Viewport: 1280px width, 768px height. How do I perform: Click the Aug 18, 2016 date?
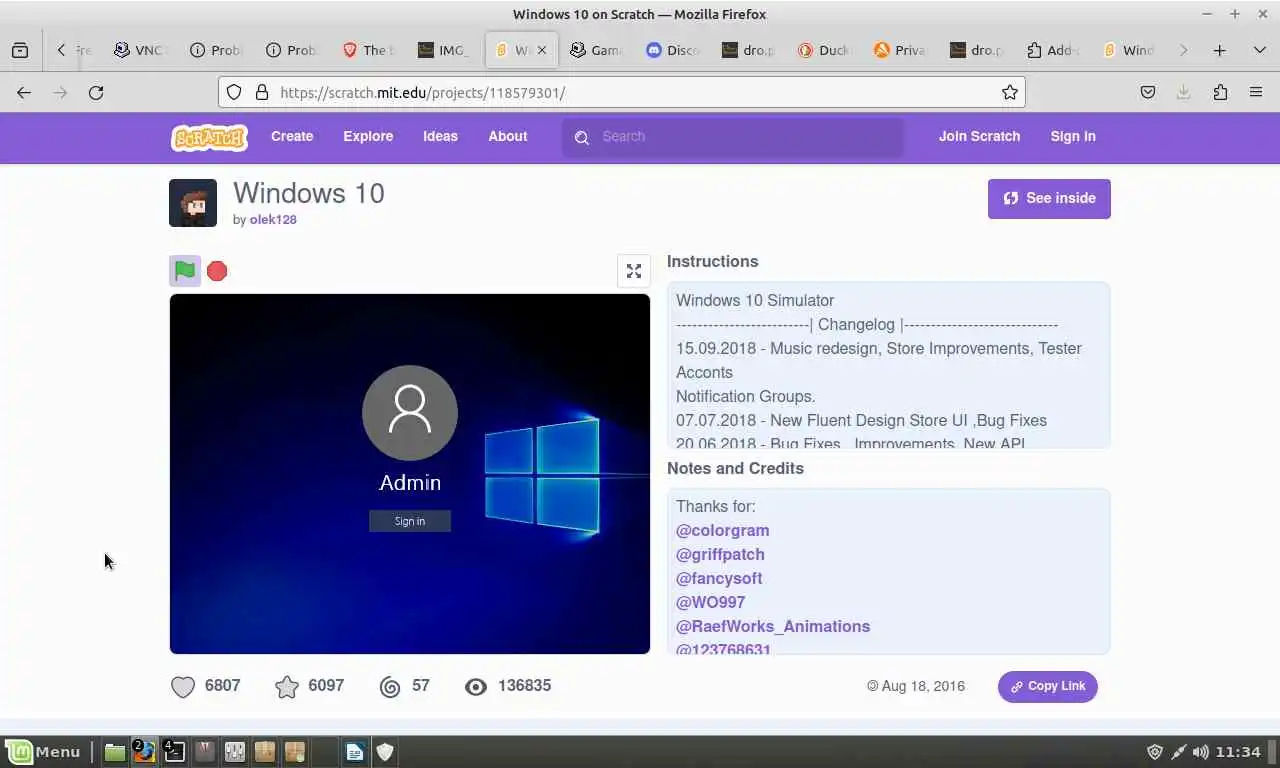(x=923, y=687)
